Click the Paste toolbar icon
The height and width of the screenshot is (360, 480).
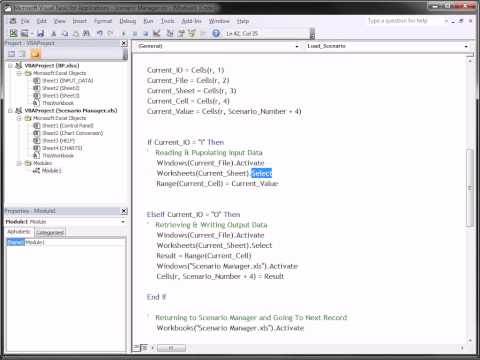point(76,34)
